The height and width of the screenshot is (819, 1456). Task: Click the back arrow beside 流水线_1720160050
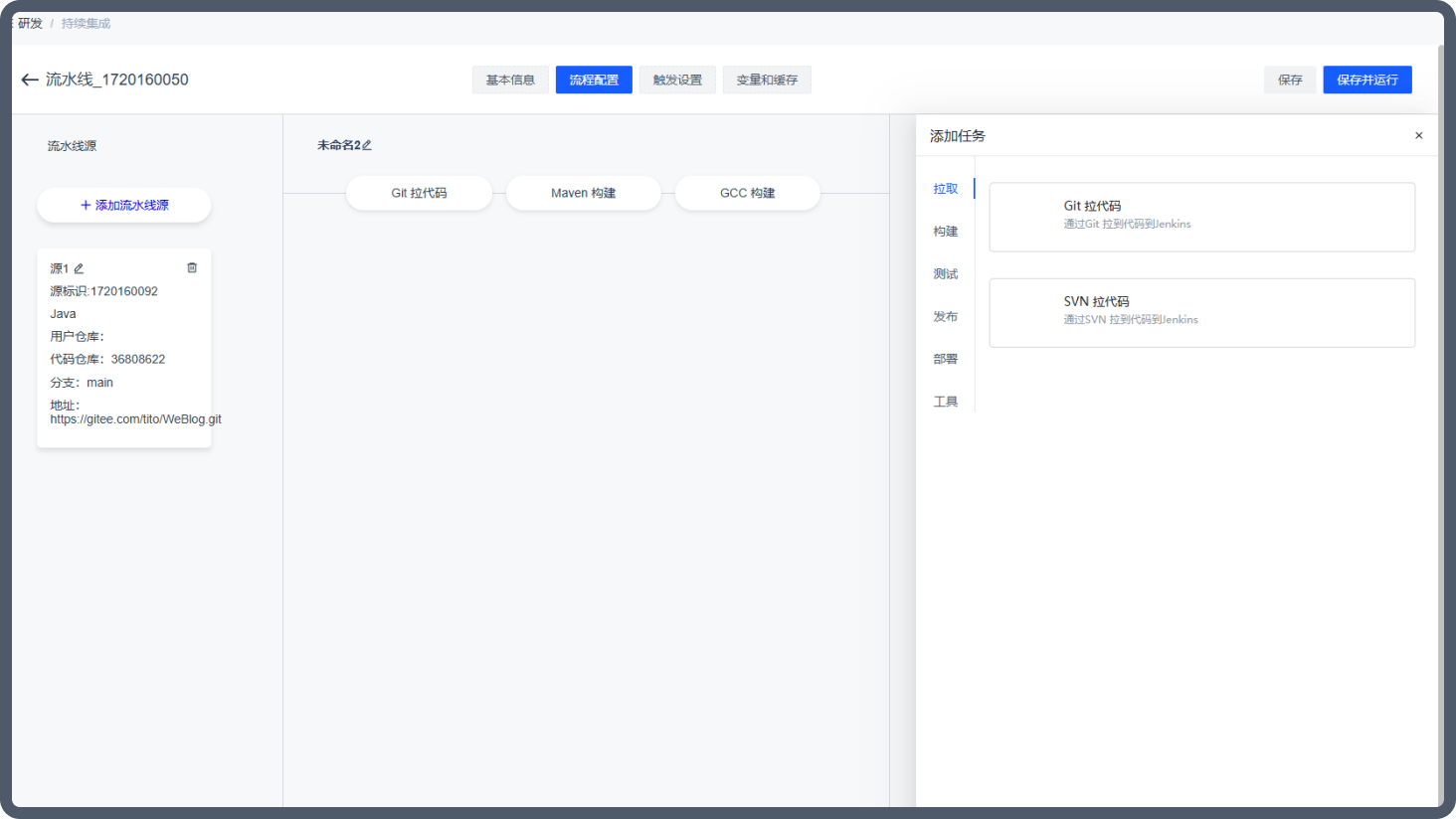(x=30, y=80)
